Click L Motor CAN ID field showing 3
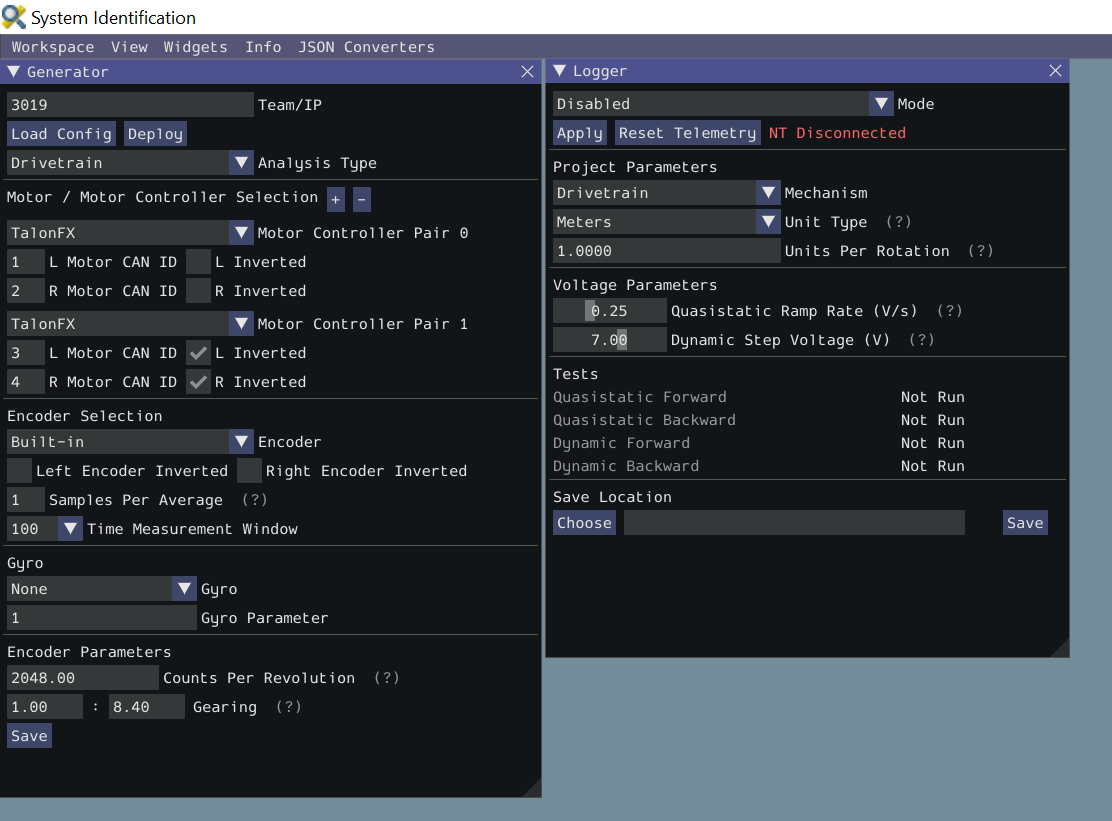This screenshot has width=1112, height=821. (x=26, y=353)
